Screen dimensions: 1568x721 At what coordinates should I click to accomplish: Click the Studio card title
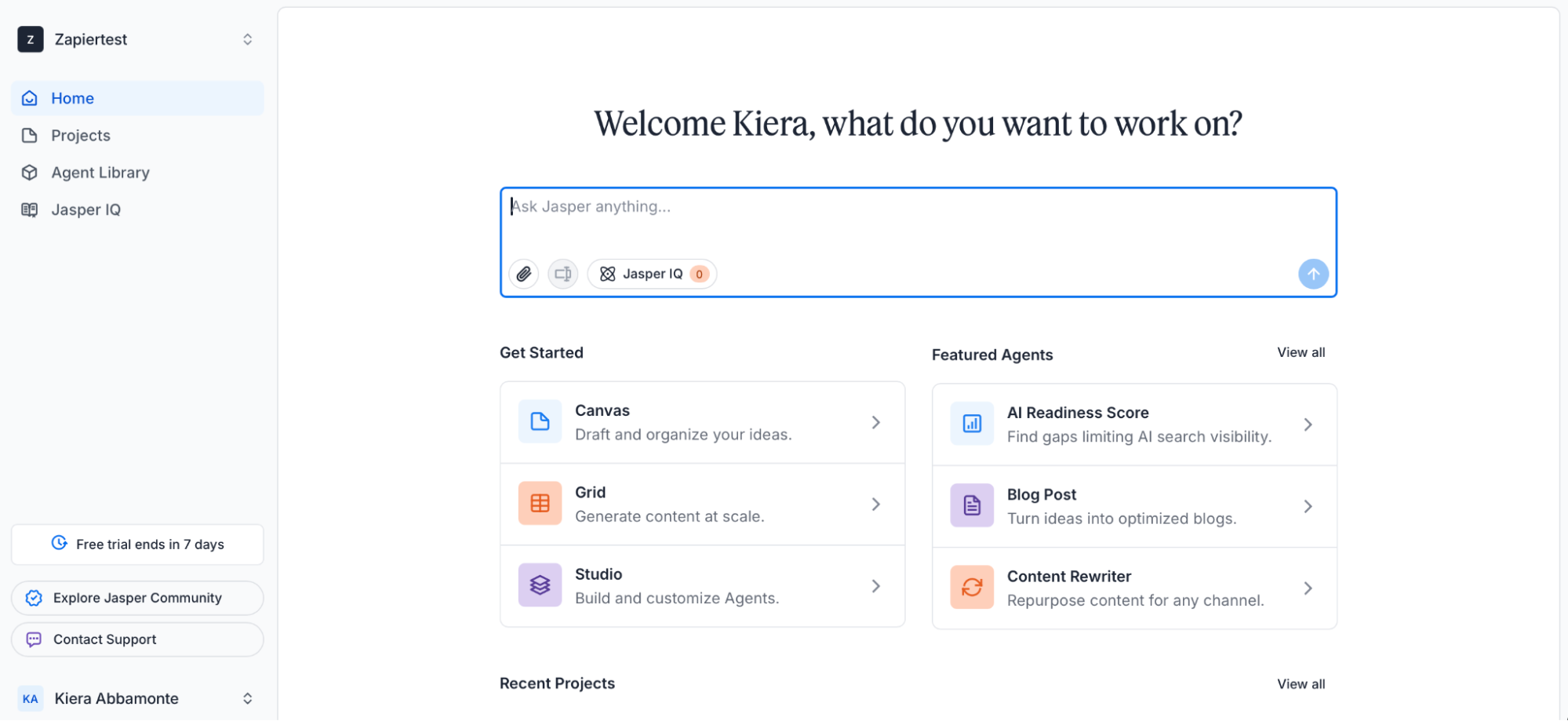point(598,574)
